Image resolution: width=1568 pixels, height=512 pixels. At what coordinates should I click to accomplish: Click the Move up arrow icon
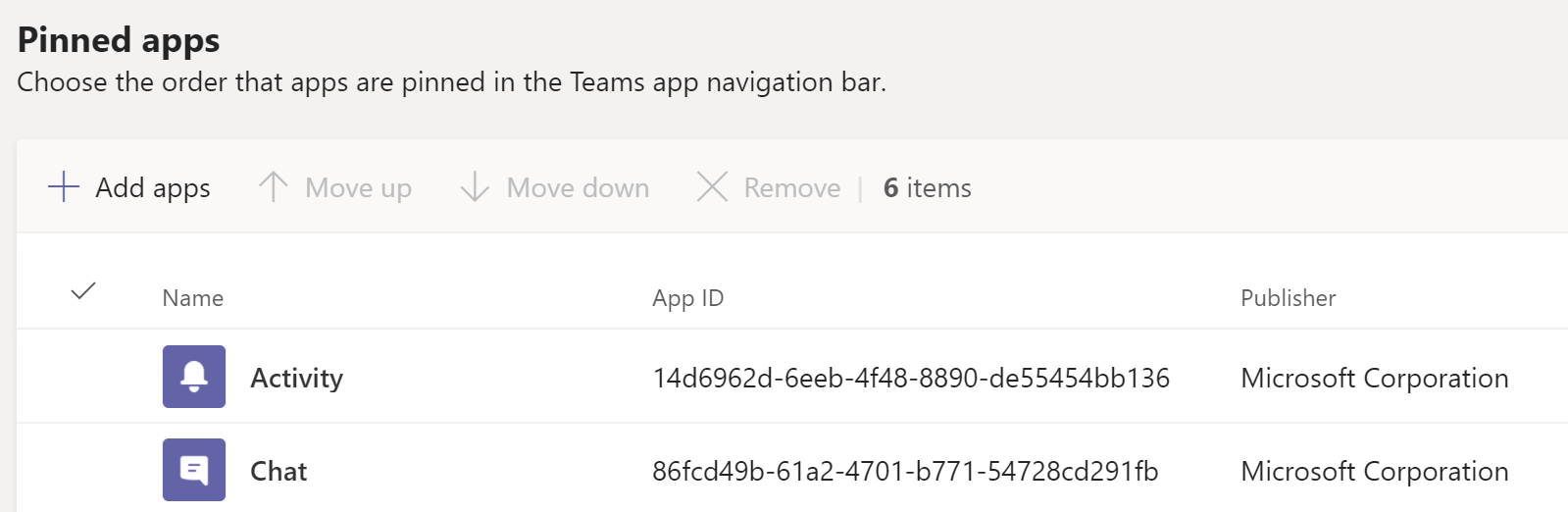click(x=274, y=186)
